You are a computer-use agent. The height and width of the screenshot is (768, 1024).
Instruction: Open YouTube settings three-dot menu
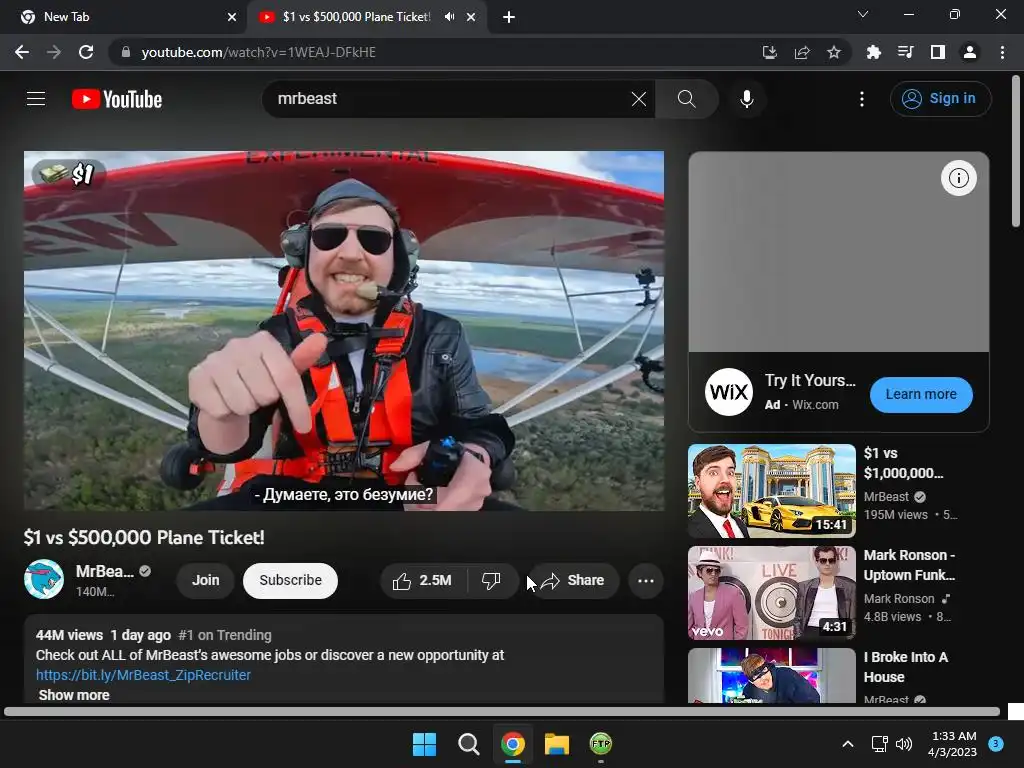[862, 99]
